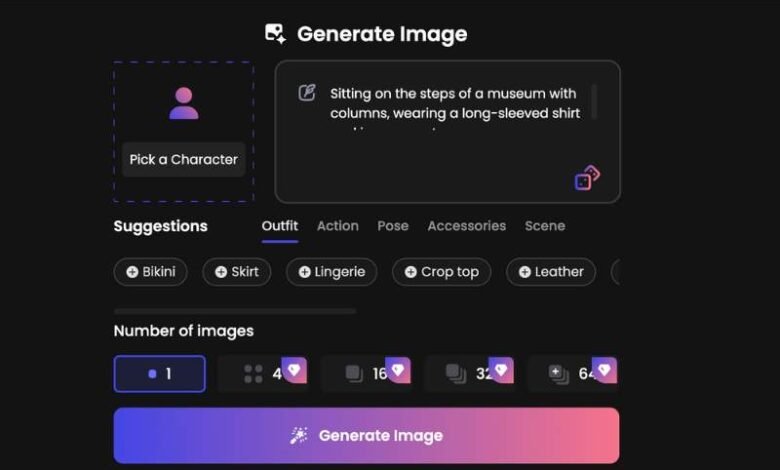This screenshot has width=780, height=470.
Task: Select 16 images option
Action: (x=366, y=374)
